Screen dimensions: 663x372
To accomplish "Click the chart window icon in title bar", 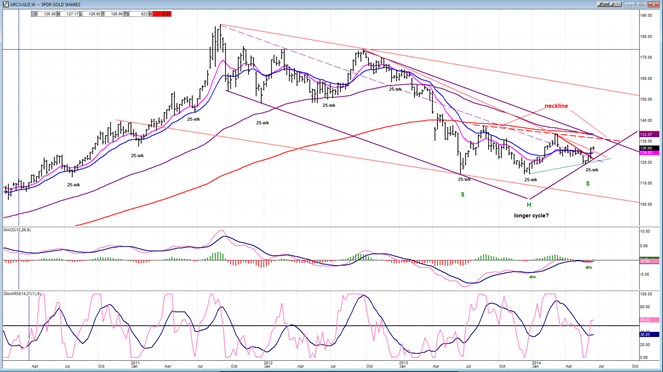I will pos(6,5).
